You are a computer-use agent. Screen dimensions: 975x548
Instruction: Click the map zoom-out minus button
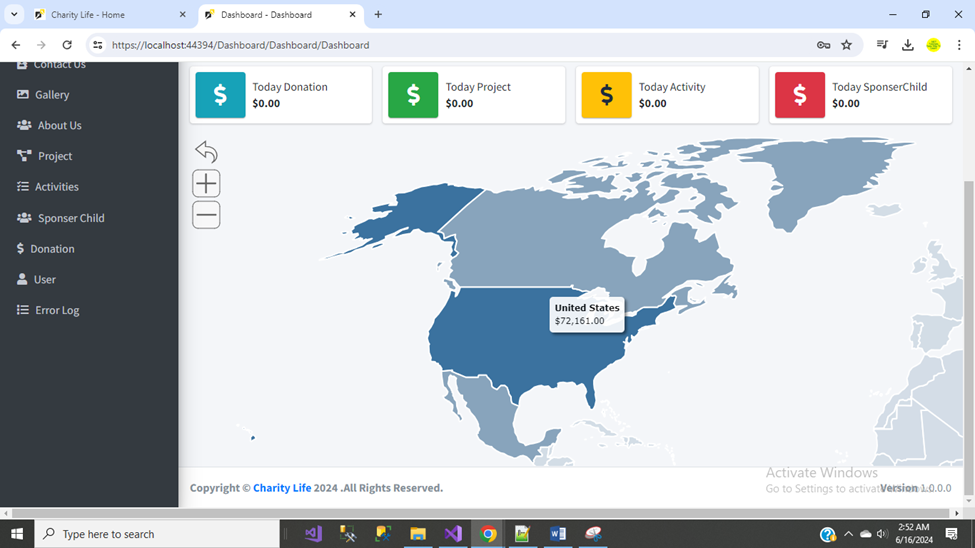click(206, 215)
